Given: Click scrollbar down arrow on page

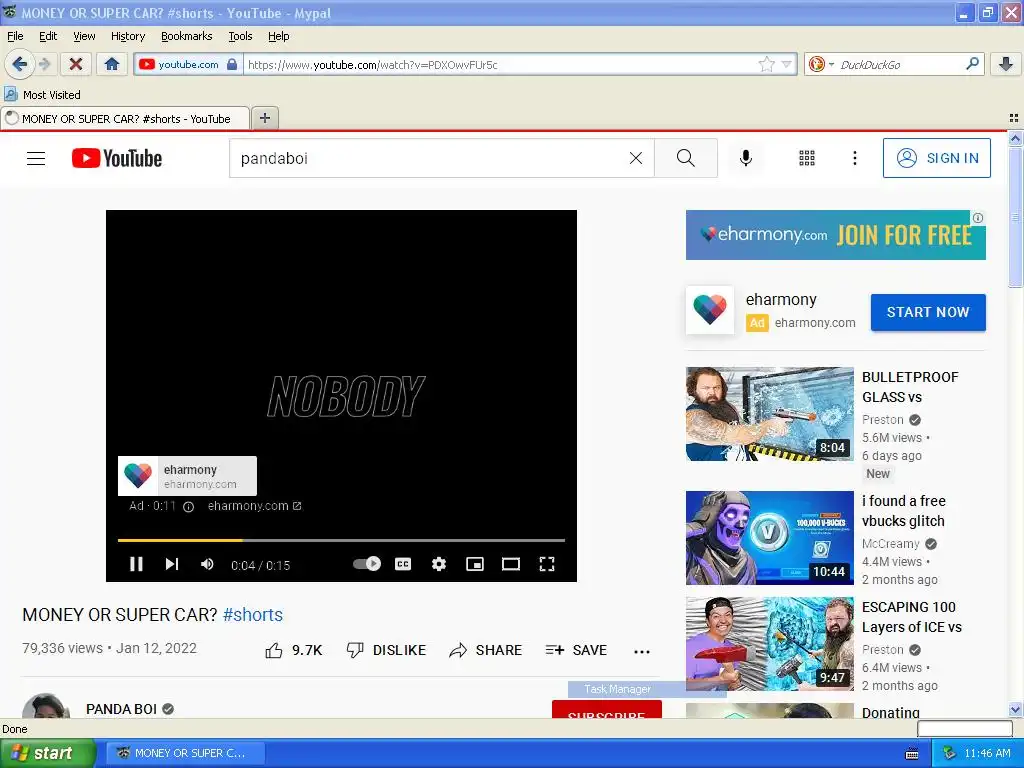Looking at the screenshot, I should click(x=1015, y=710).
